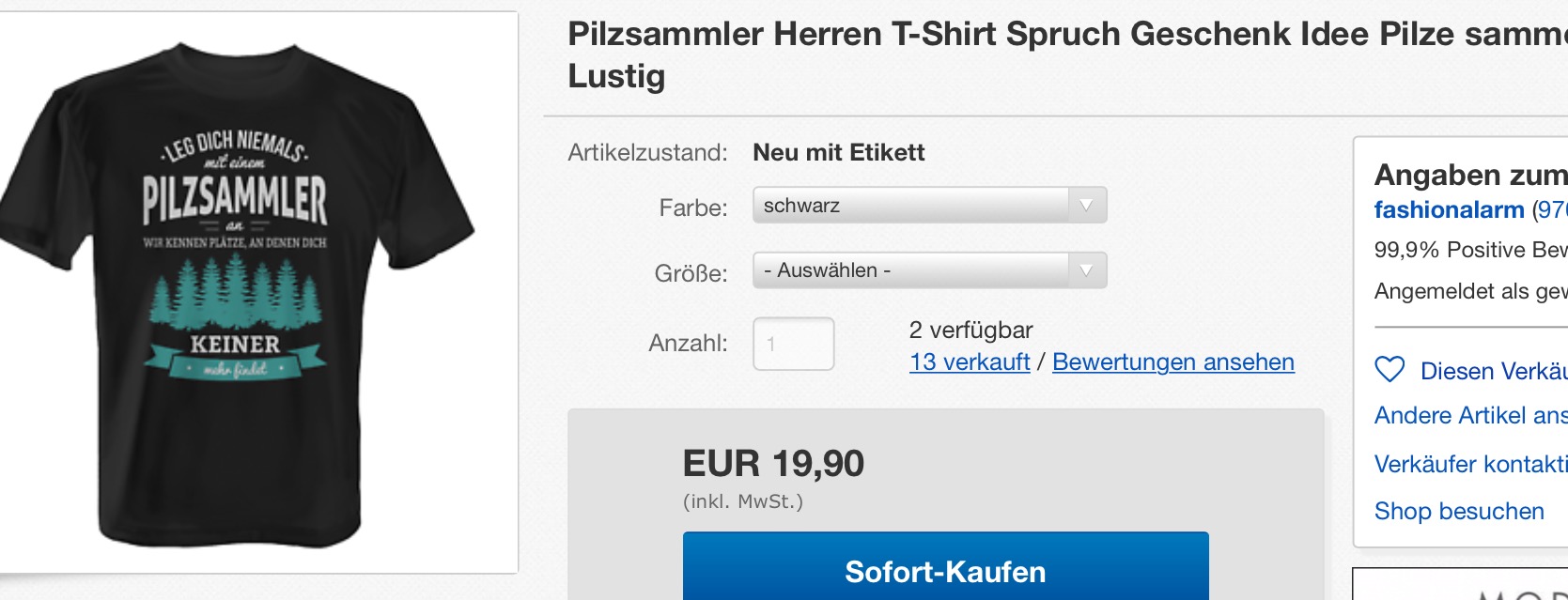Enlarge the black Pilzsammler T-shirt image

click(235, 291)
